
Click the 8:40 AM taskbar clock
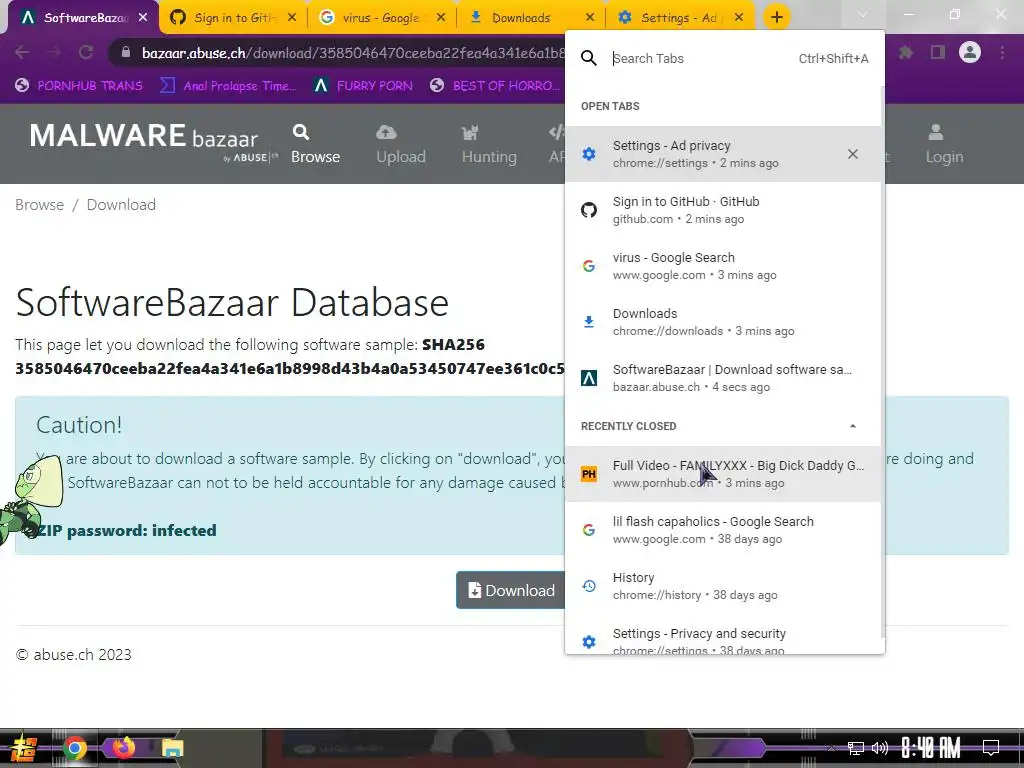click(x=931, y=748)
